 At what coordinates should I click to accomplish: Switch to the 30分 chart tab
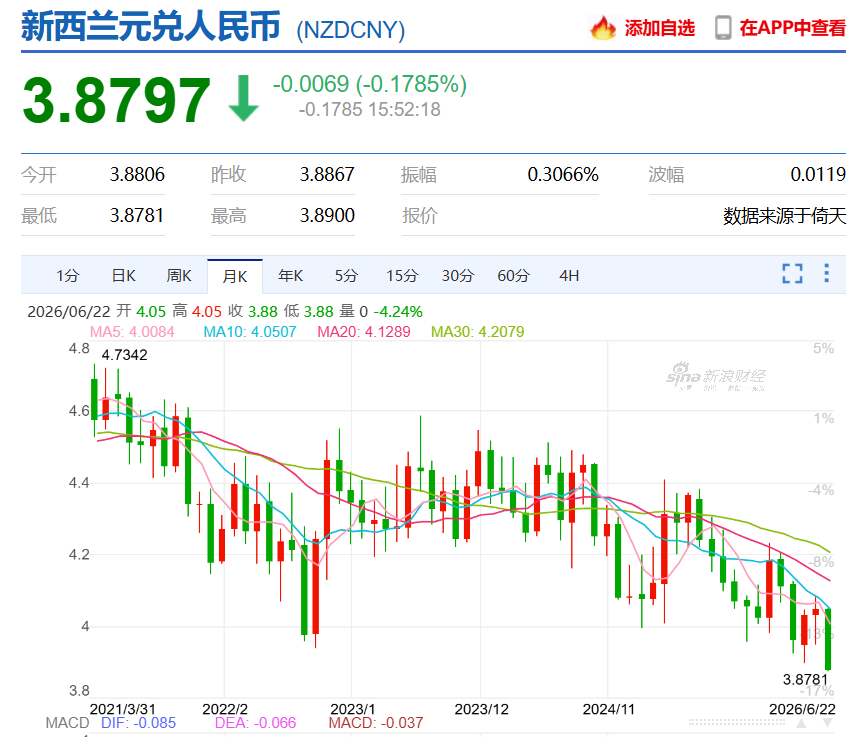[457, 276]
